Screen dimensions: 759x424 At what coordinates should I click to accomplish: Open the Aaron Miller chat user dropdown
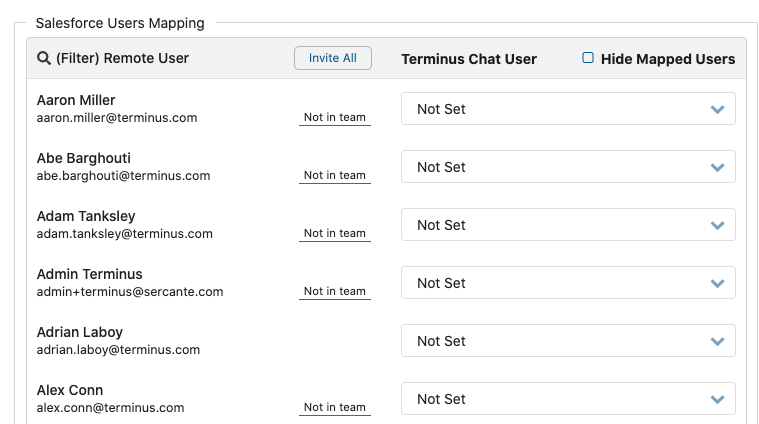568,109
